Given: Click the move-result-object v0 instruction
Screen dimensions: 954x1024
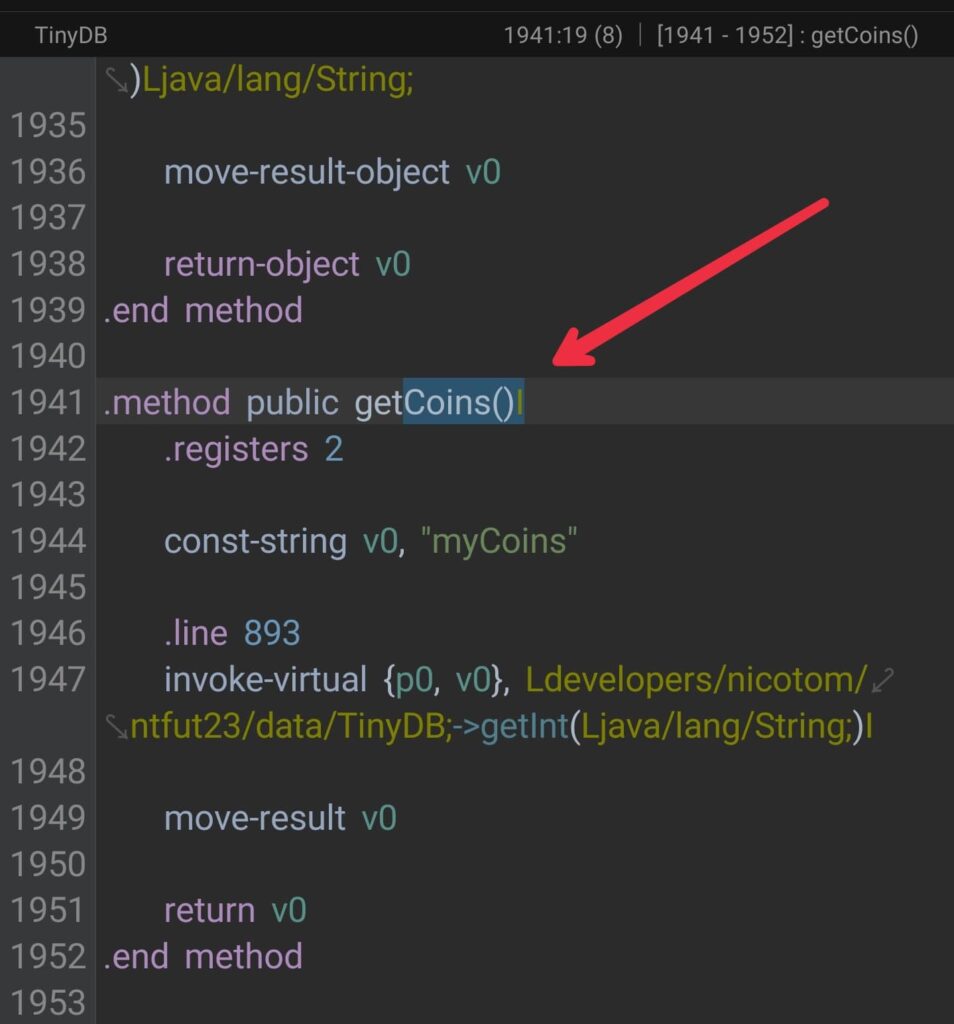Looking at the screenshot, I should [x=332, y=172].
